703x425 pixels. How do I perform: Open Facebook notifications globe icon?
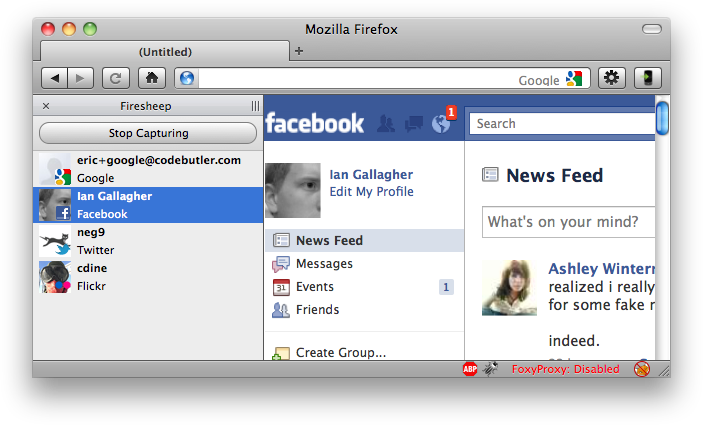(441, 124)
